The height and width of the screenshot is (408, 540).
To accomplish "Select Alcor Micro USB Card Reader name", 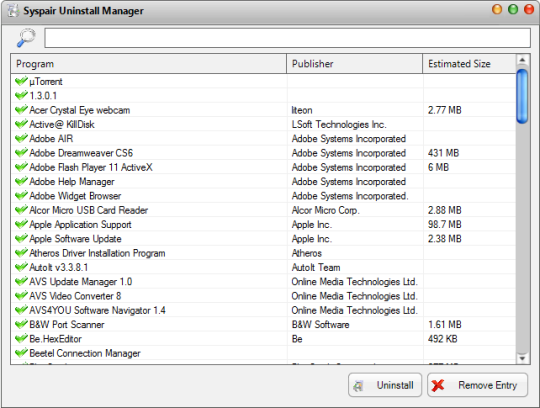I will pos(89,210).
